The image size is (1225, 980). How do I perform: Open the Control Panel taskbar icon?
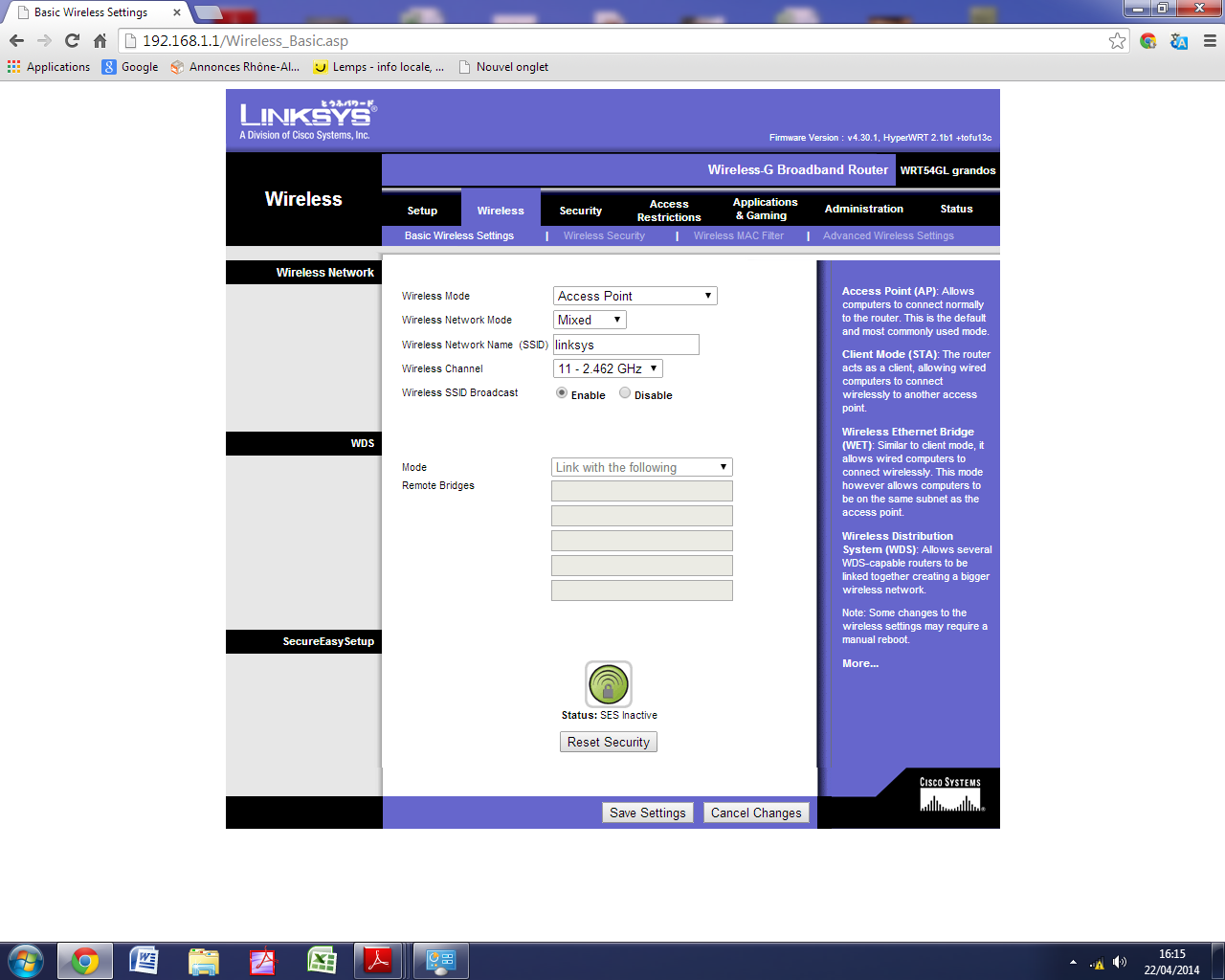click(x=441, y=961)
